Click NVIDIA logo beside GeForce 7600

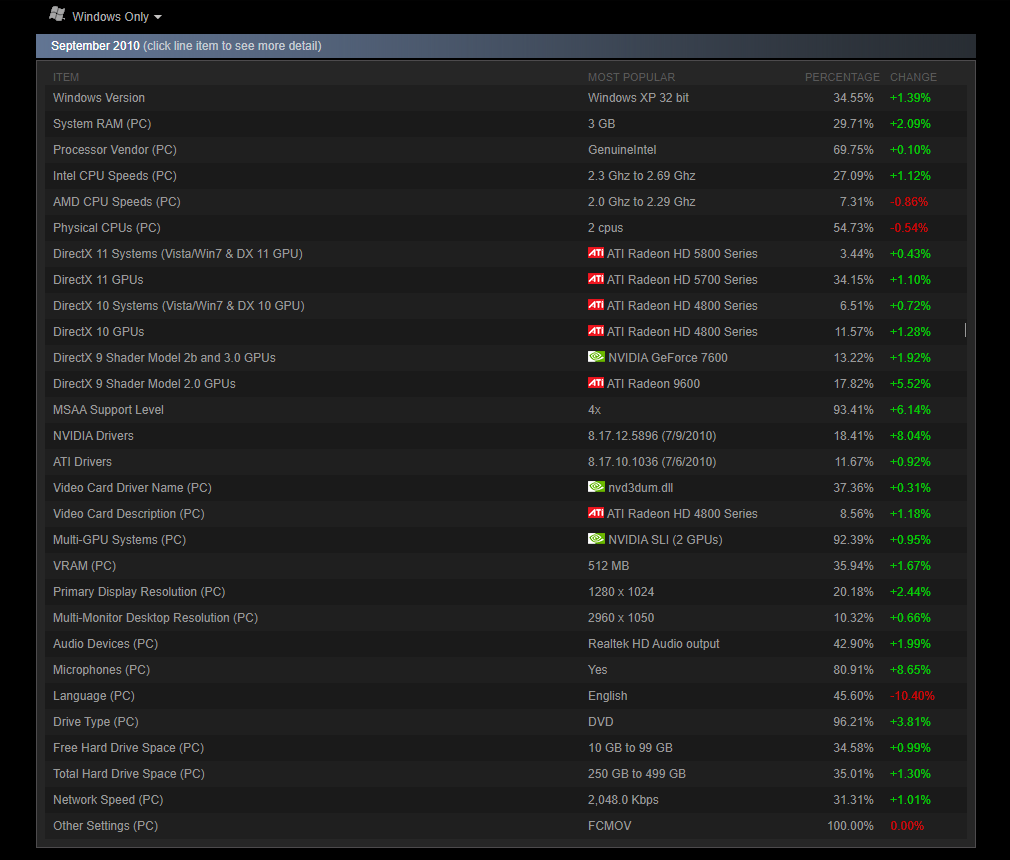point(596,357)
